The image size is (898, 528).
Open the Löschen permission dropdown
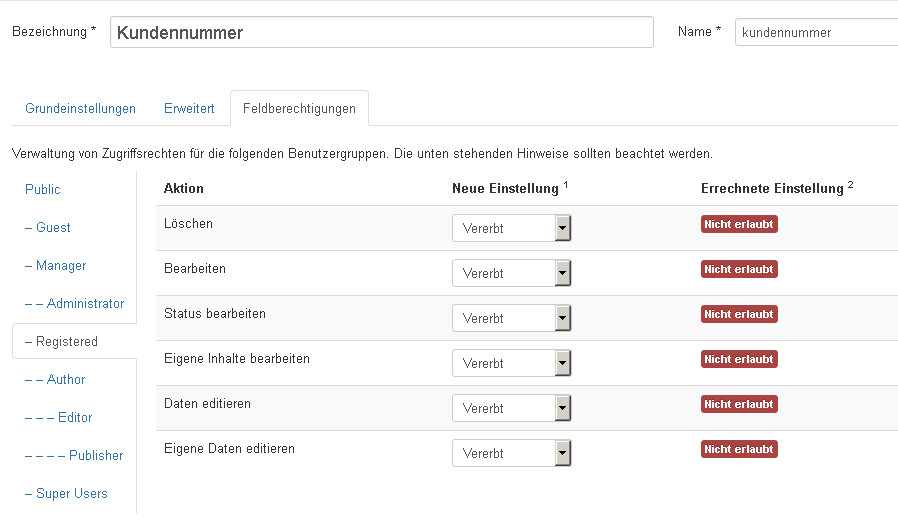pos(511,228)
